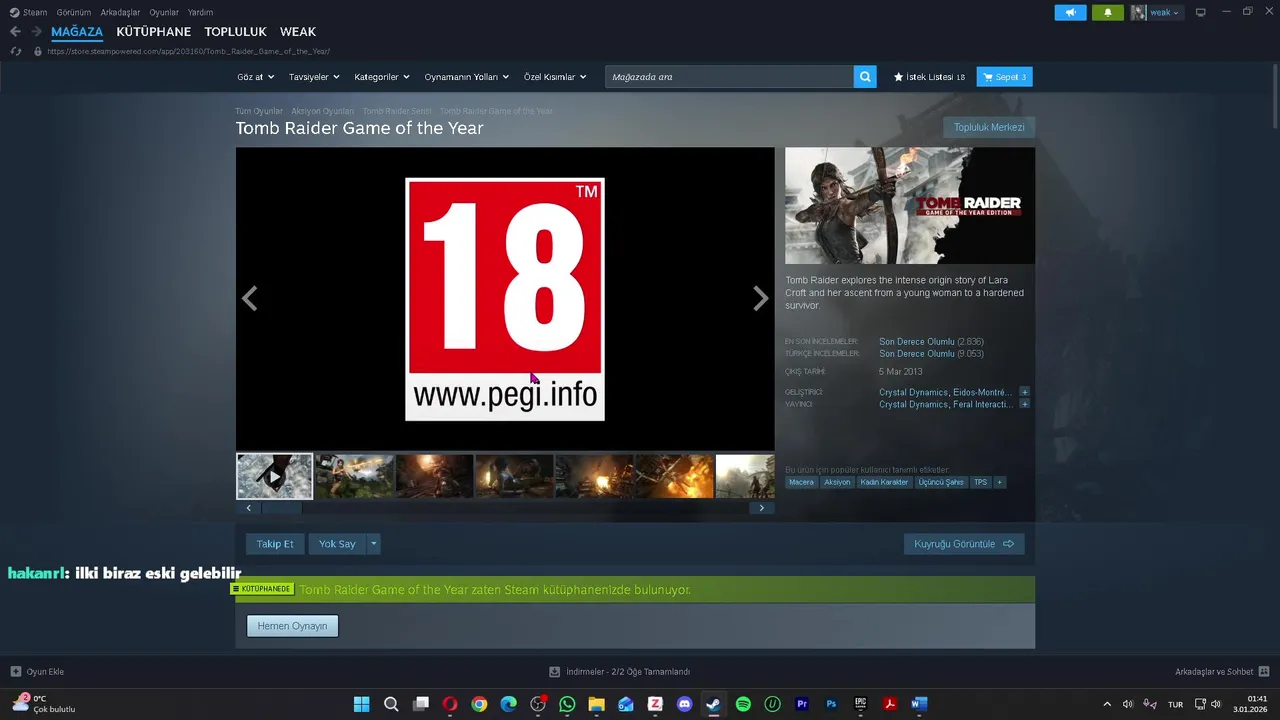The width and height of the screenshot is (1280, 720).
Task: Click the Mağazada ara search field
Action: (729, 77)
